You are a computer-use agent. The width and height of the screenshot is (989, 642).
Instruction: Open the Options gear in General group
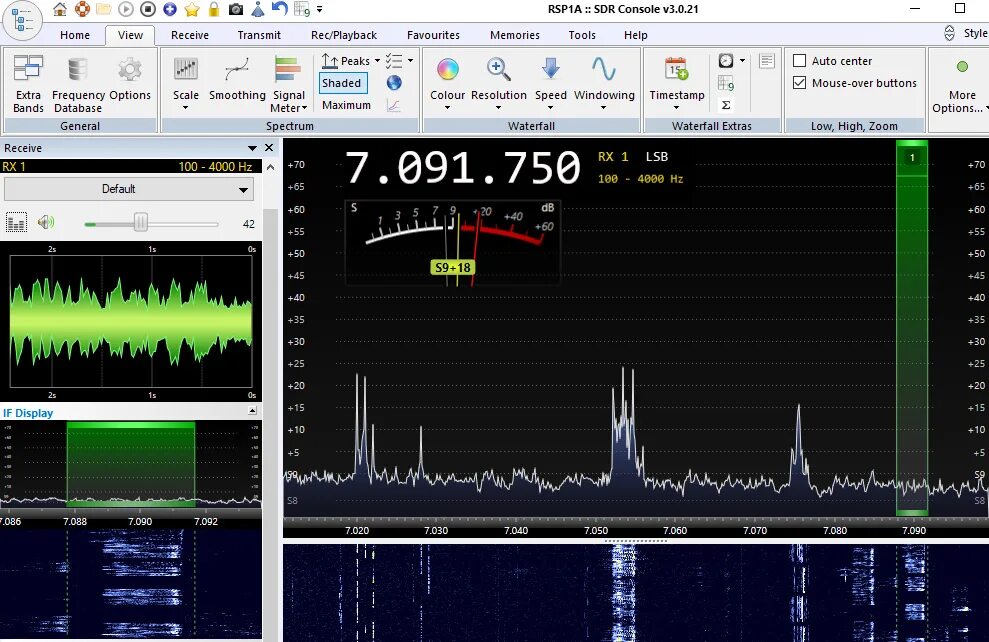pos(130,79)
